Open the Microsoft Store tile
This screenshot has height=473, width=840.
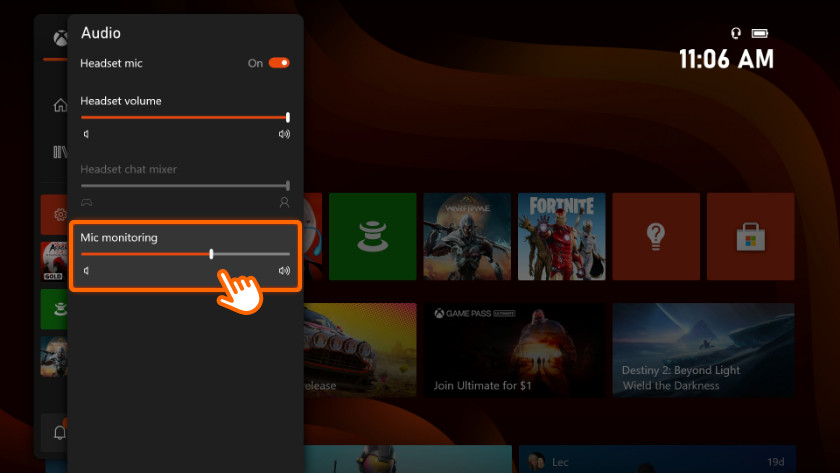point(750,236)
